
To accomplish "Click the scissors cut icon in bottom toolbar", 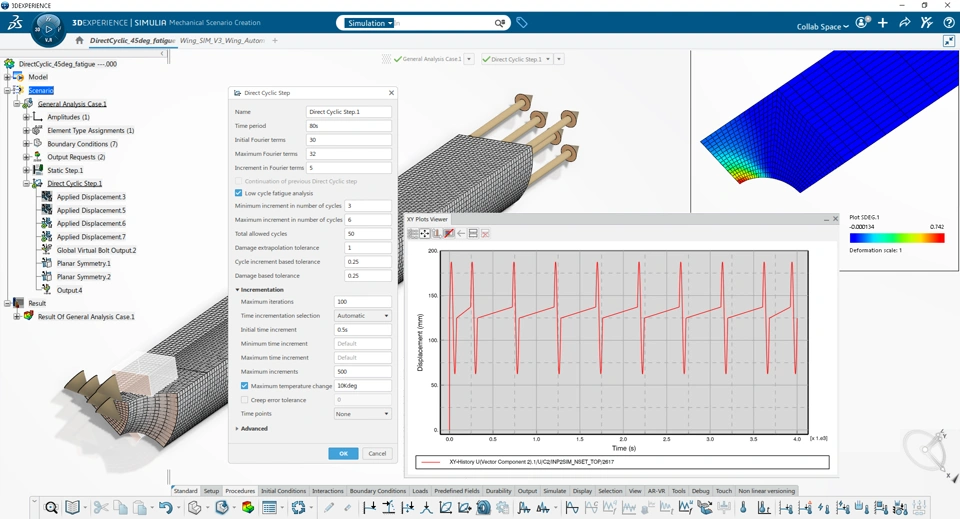I will pos(101,507).
